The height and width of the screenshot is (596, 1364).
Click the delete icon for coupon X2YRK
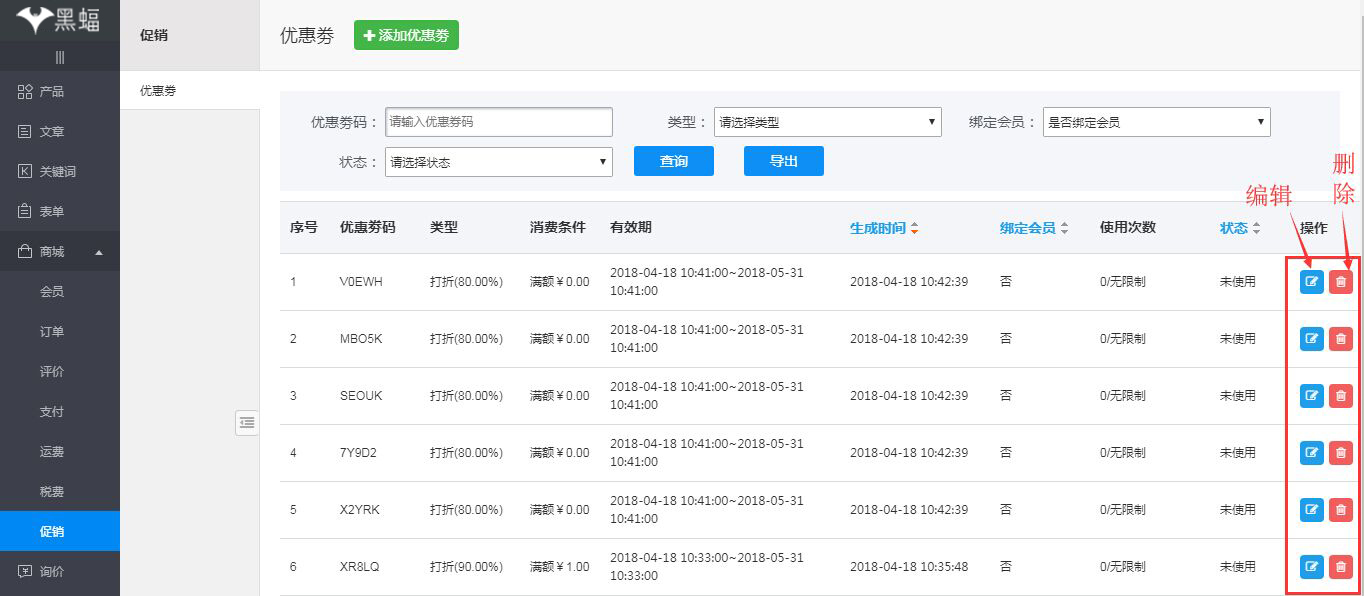click(x=1340, y=509)
